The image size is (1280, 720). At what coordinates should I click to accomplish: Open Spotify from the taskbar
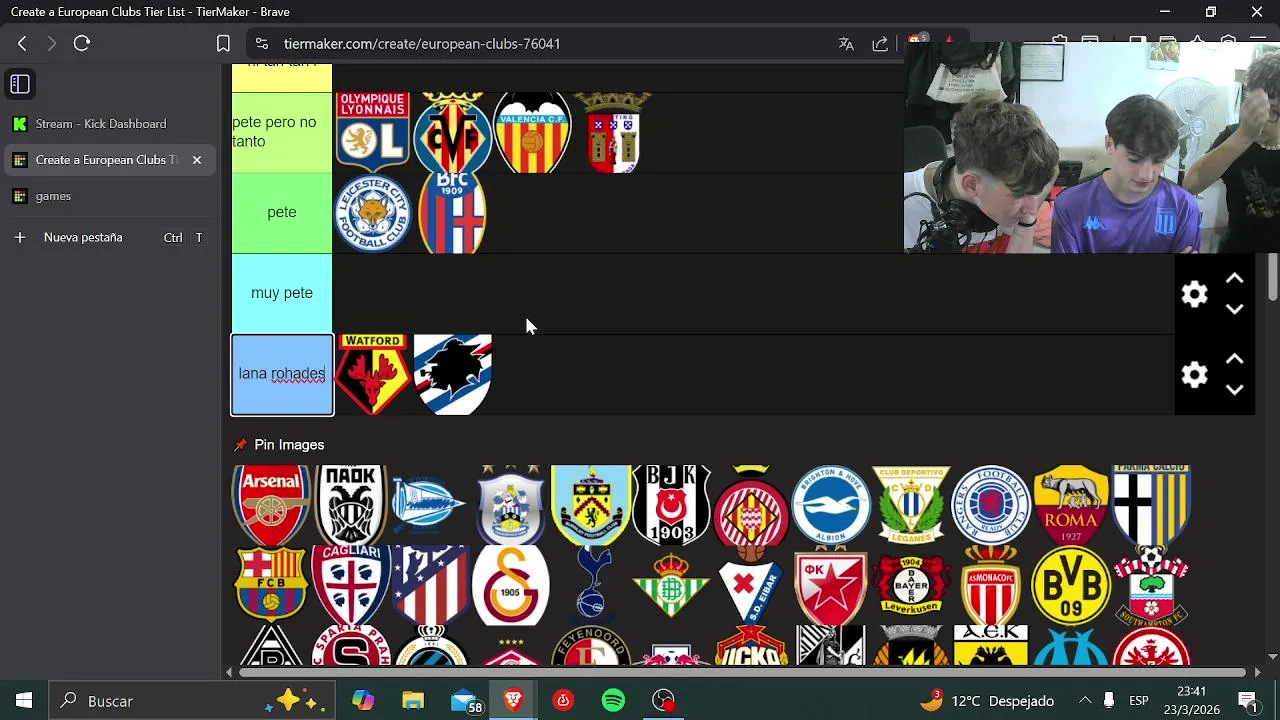[613, 701]
